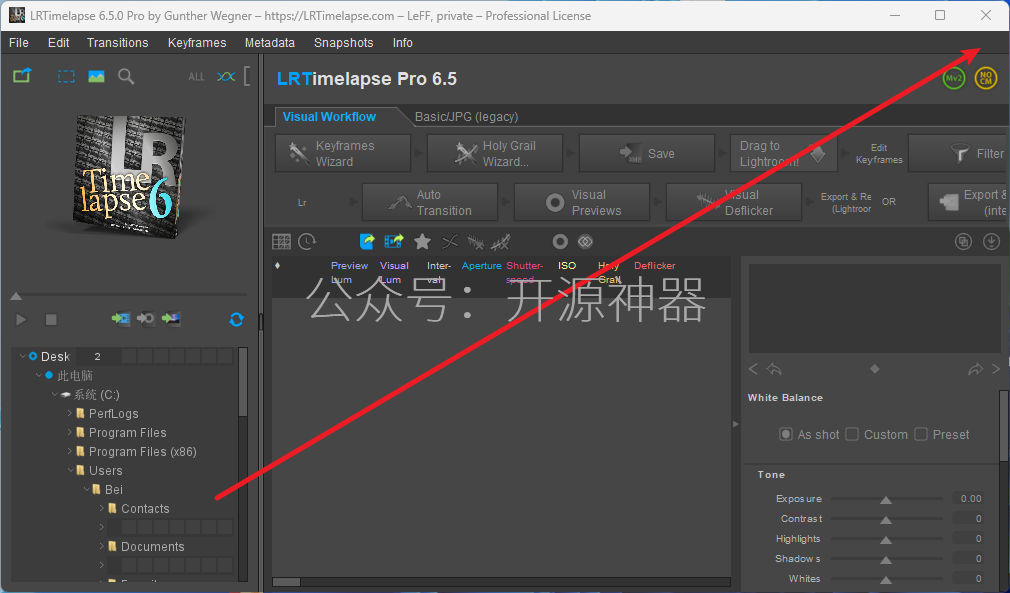Screen dimensions: 1010x593
Task: Click the blue crossed-curves icon beside ALL
Action: [x=225, y=77]
